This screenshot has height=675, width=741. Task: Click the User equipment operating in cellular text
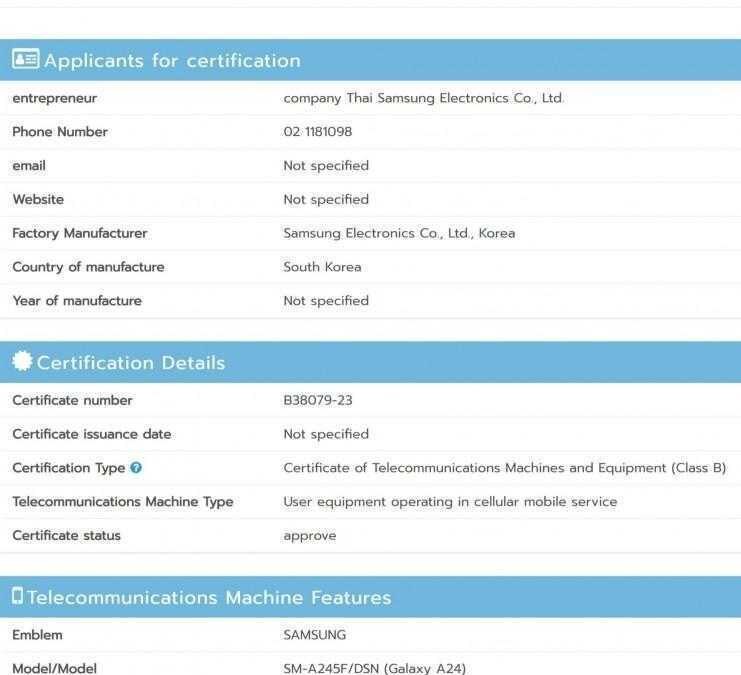[450, 502]
